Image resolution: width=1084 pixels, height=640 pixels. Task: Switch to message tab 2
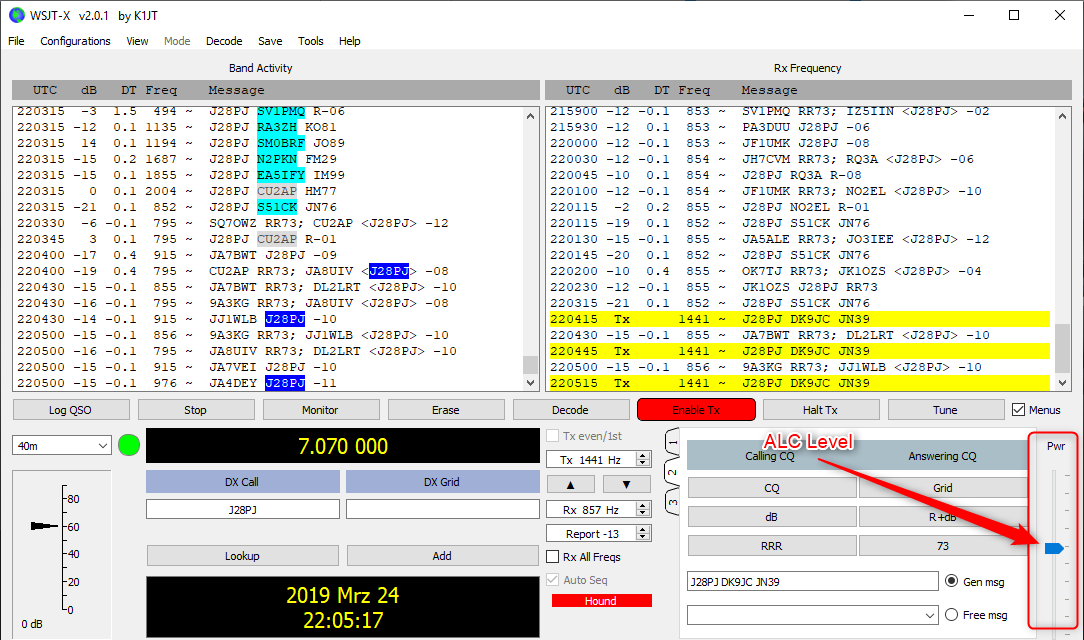pos(673,473)
